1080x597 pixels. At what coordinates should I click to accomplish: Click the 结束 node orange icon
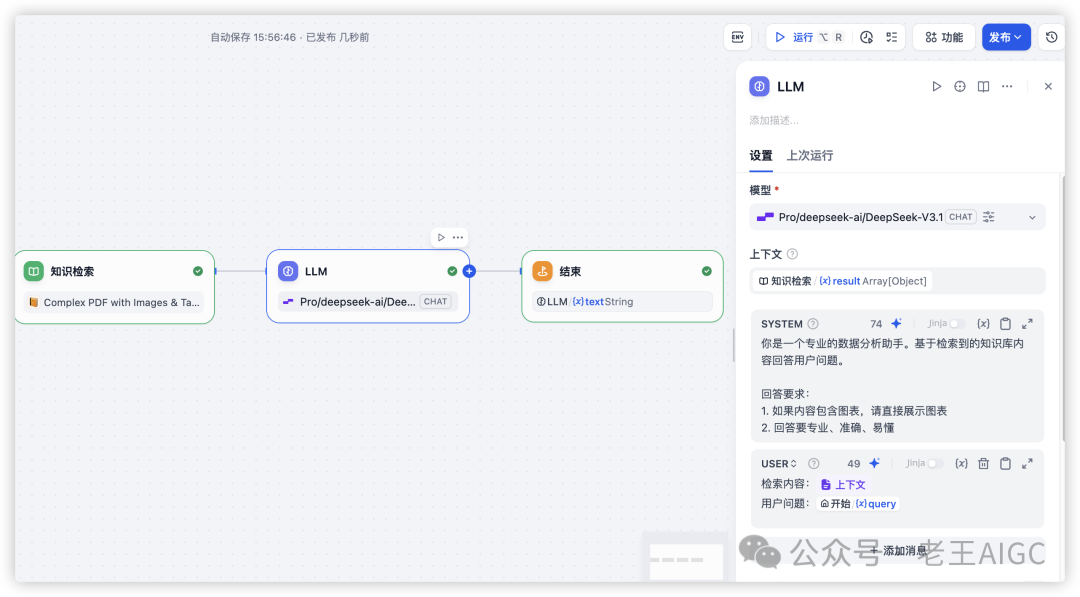pyautogui.click(x=542, y=271)
